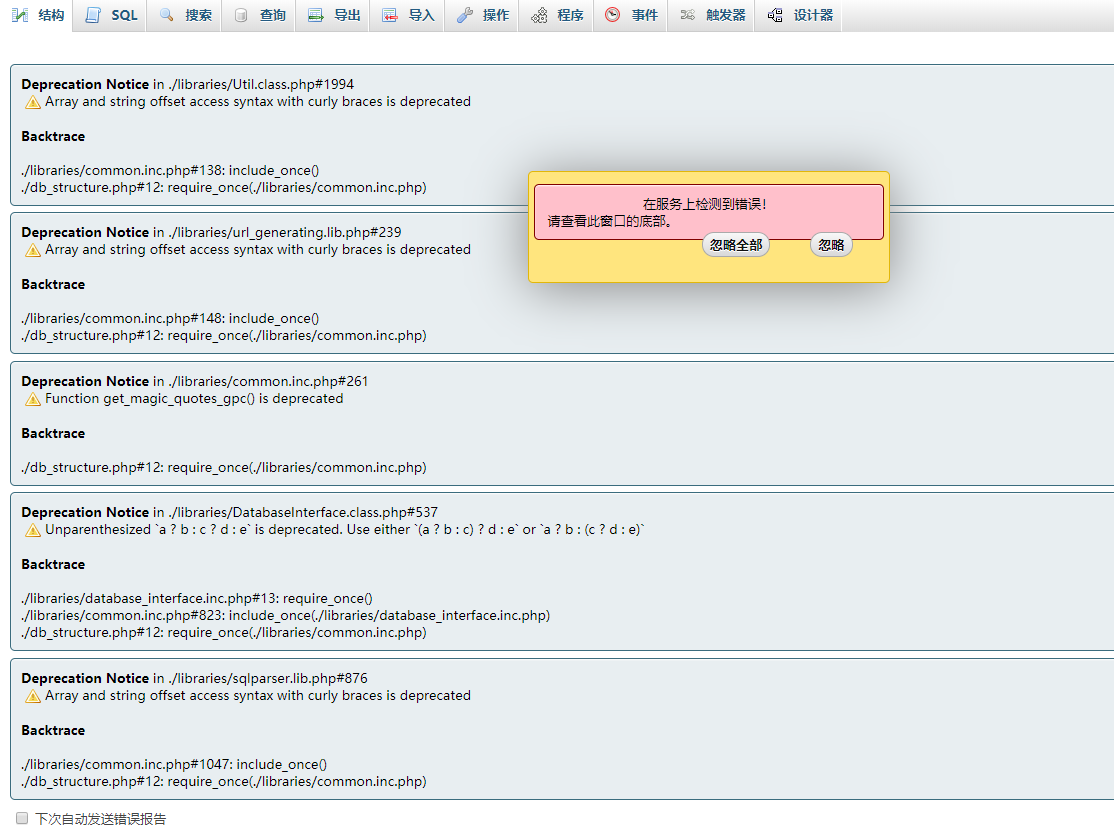Click the 导入 (Import) icon
This screenshot has width=1114, height=832.
(389, 15)
